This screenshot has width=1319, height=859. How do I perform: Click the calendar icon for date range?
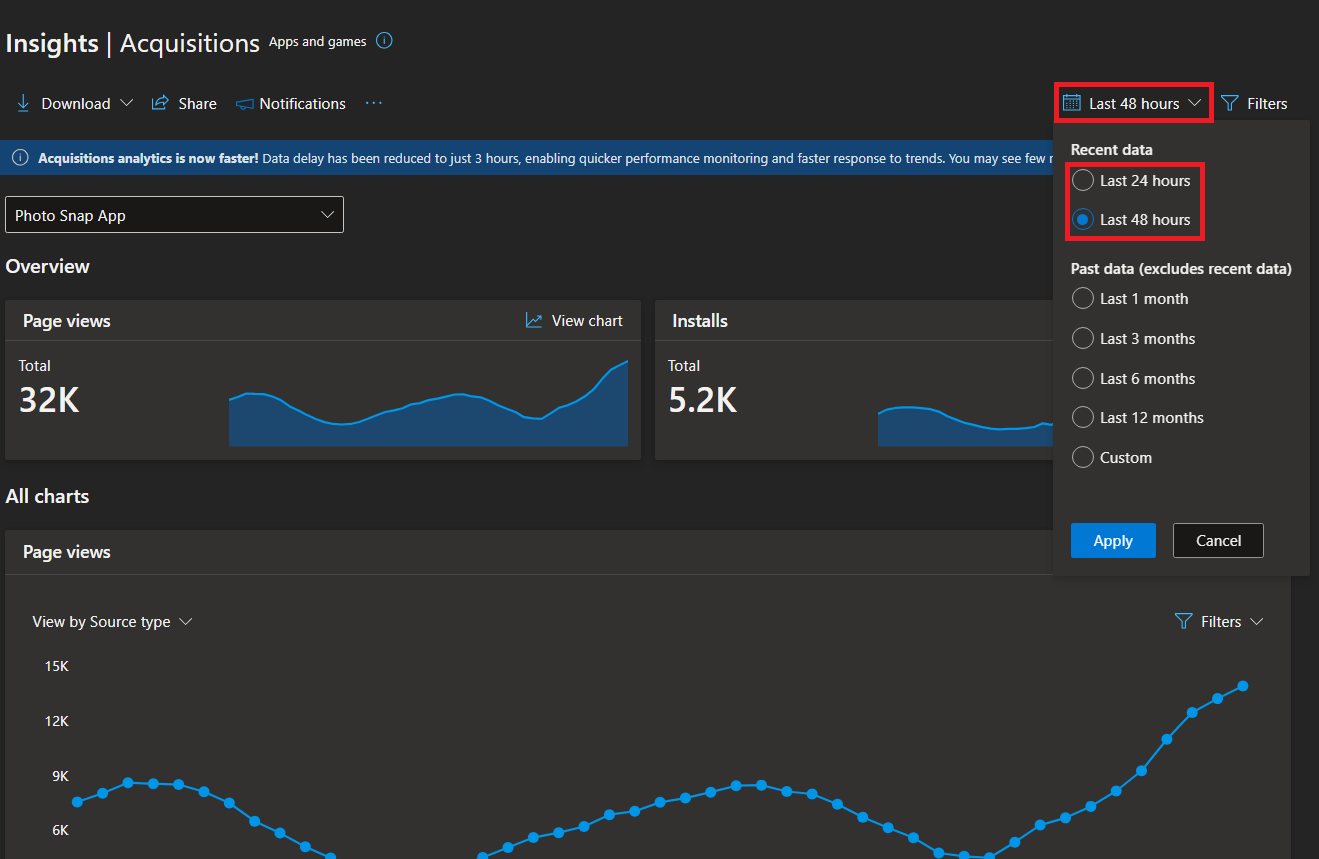click(x=1071, y=103)
